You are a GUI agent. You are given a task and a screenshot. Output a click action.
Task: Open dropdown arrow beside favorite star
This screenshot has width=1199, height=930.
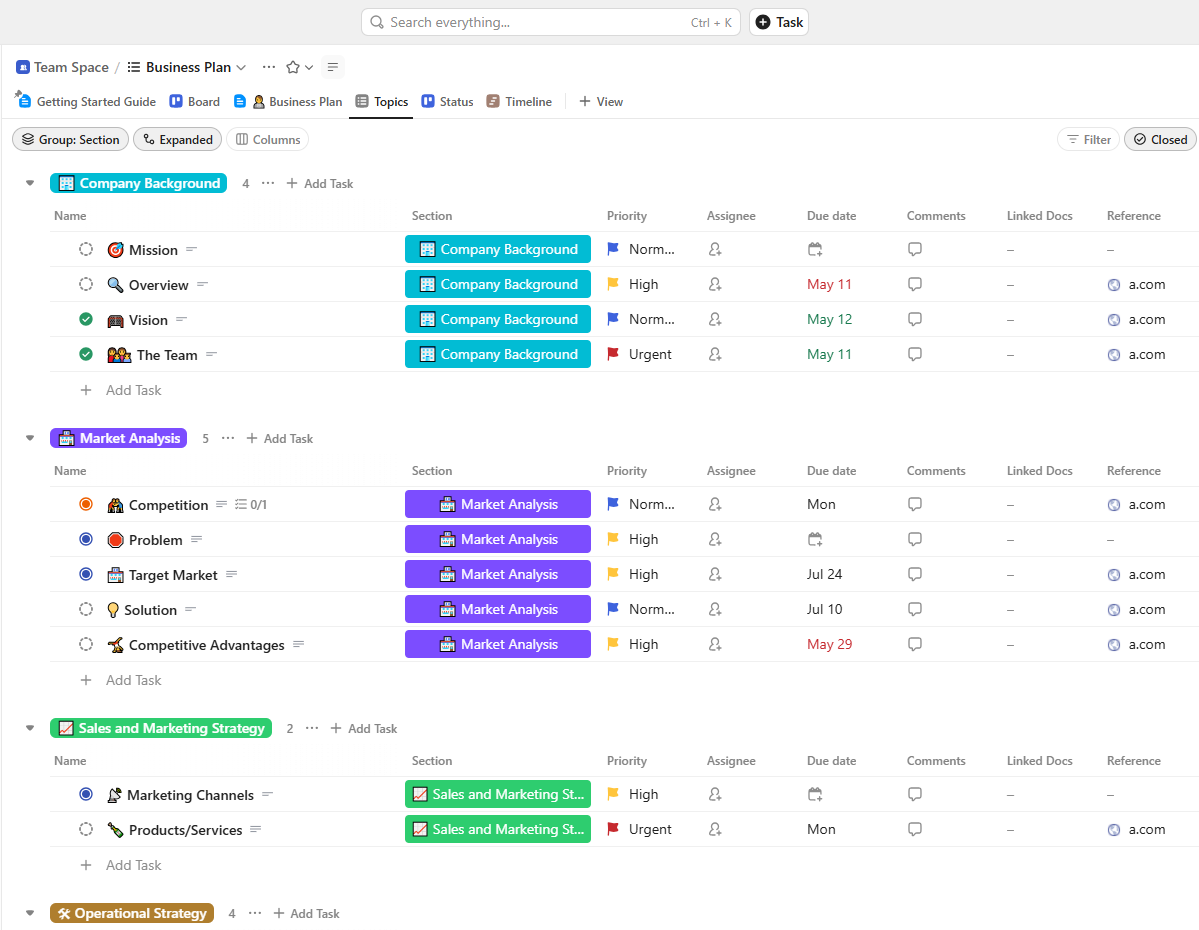(x=309, y=67)
